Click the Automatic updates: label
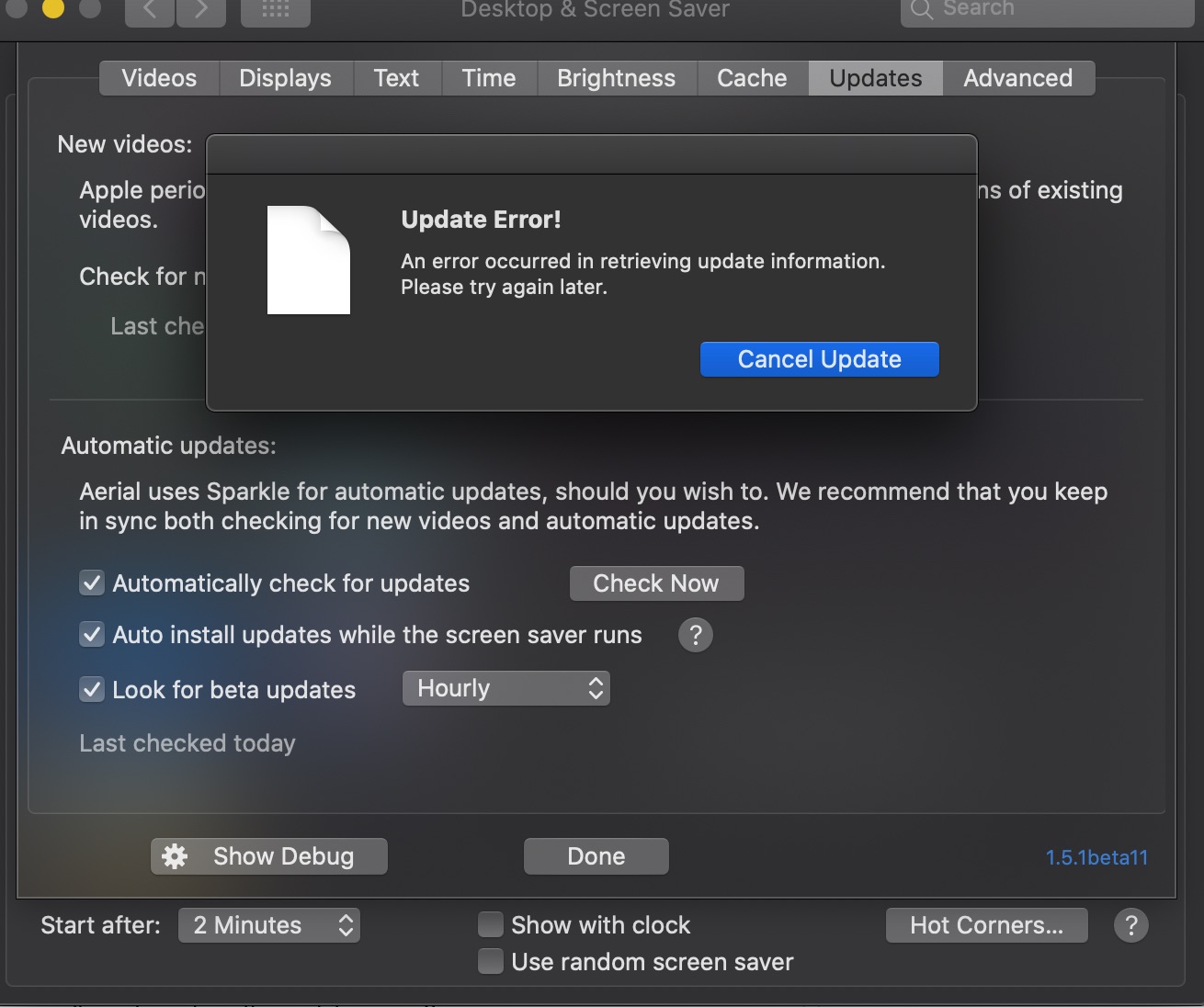 pyautogui.click(x=168, y=446)
